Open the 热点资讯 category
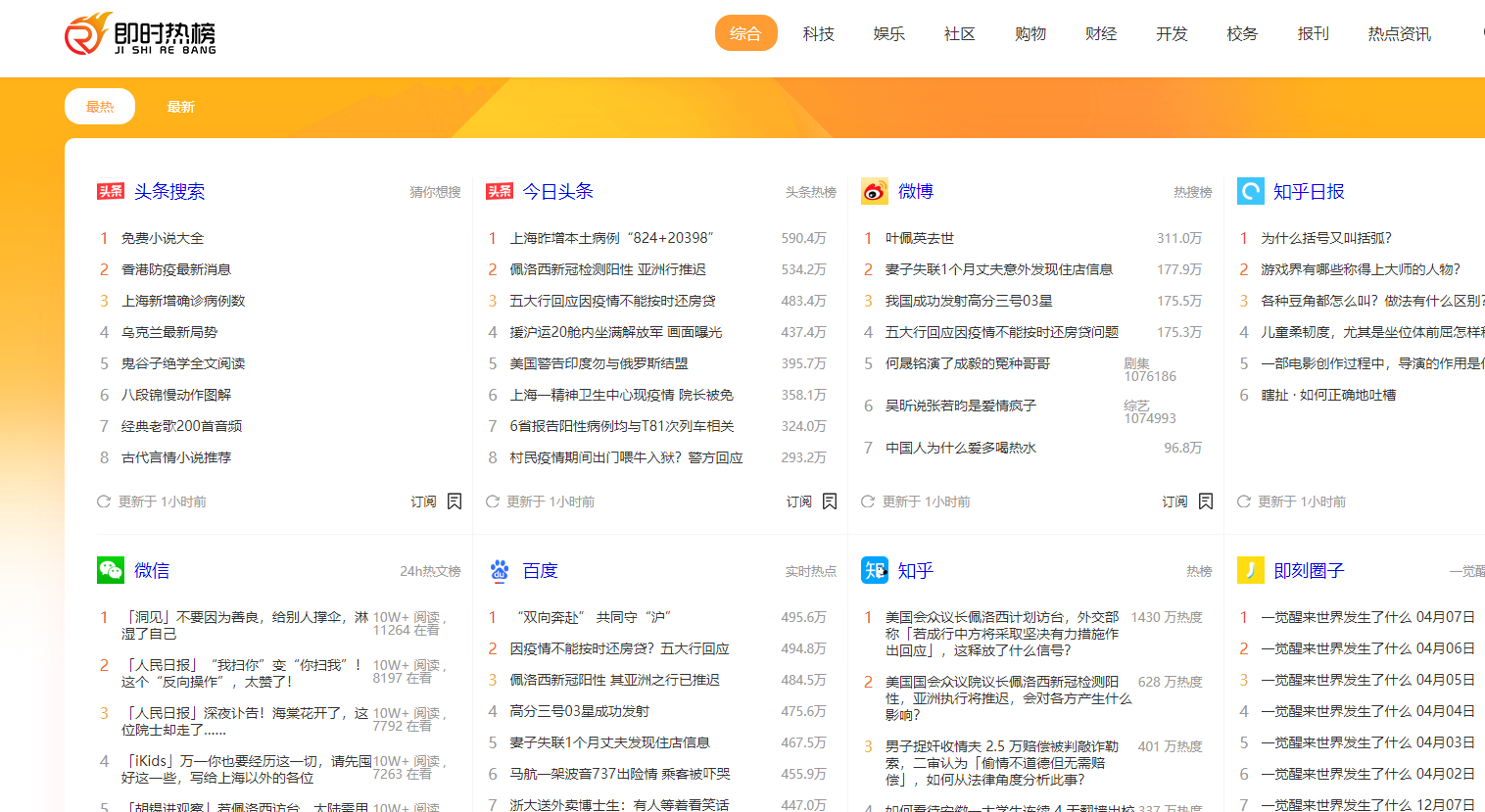Image resolution: width=1485 pixels, height=812 pixels. (x=1400, y=33)
